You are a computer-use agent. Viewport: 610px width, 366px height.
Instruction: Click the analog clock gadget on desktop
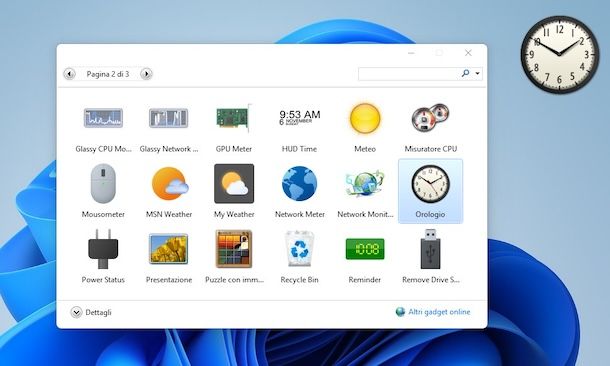coord(560,54)
